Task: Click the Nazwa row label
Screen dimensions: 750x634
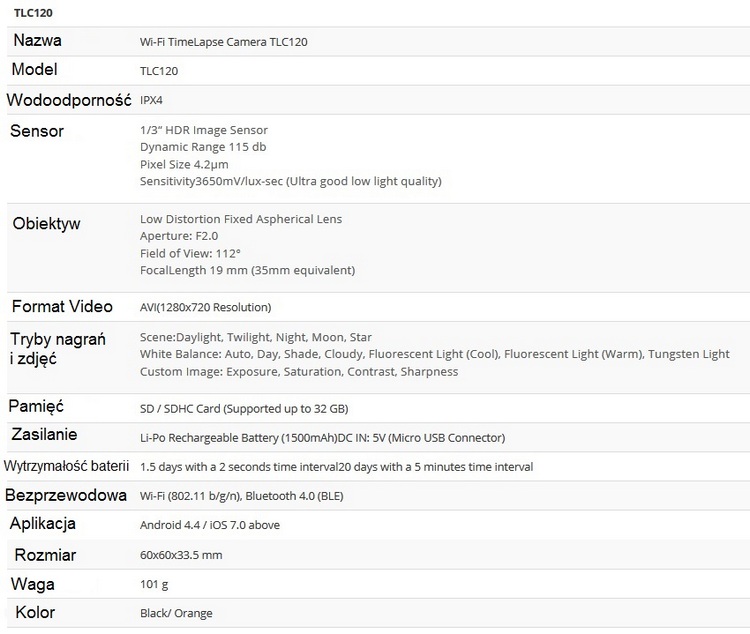Action: pyautogui.click(x=37, y=41)
